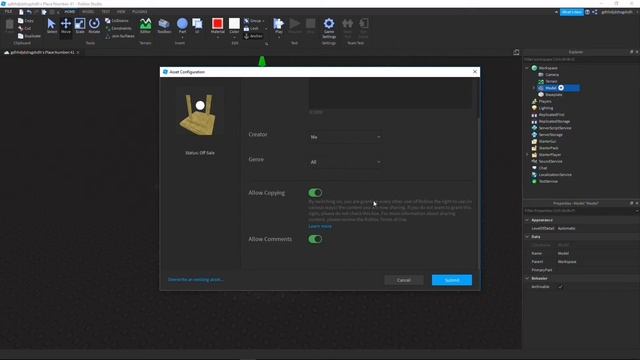Open the FILE menu
Image resolution: width=640 pixels, height=360 pixels.
coord(8,12)
